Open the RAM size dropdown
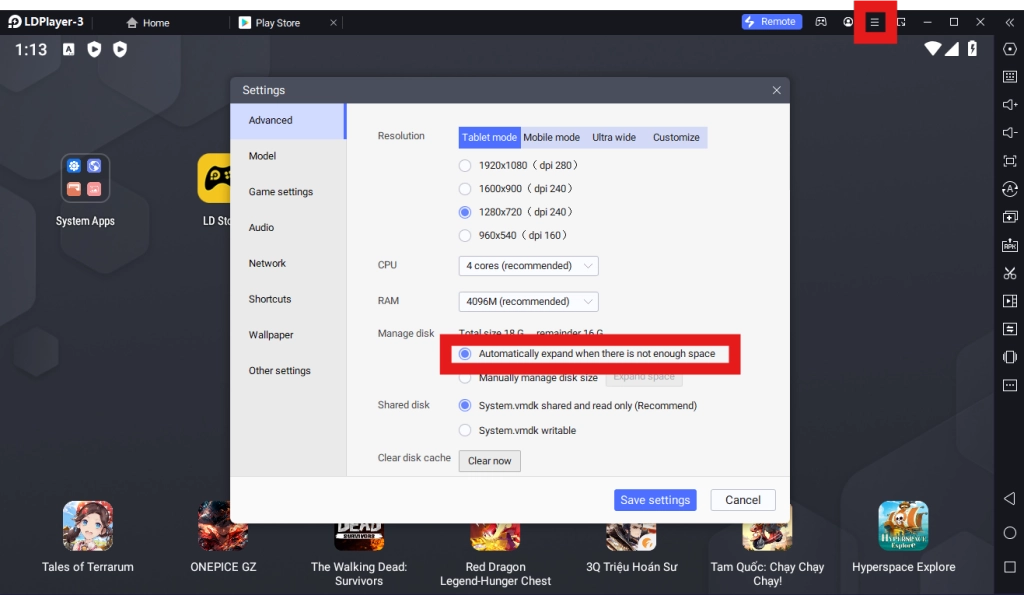 528,301
